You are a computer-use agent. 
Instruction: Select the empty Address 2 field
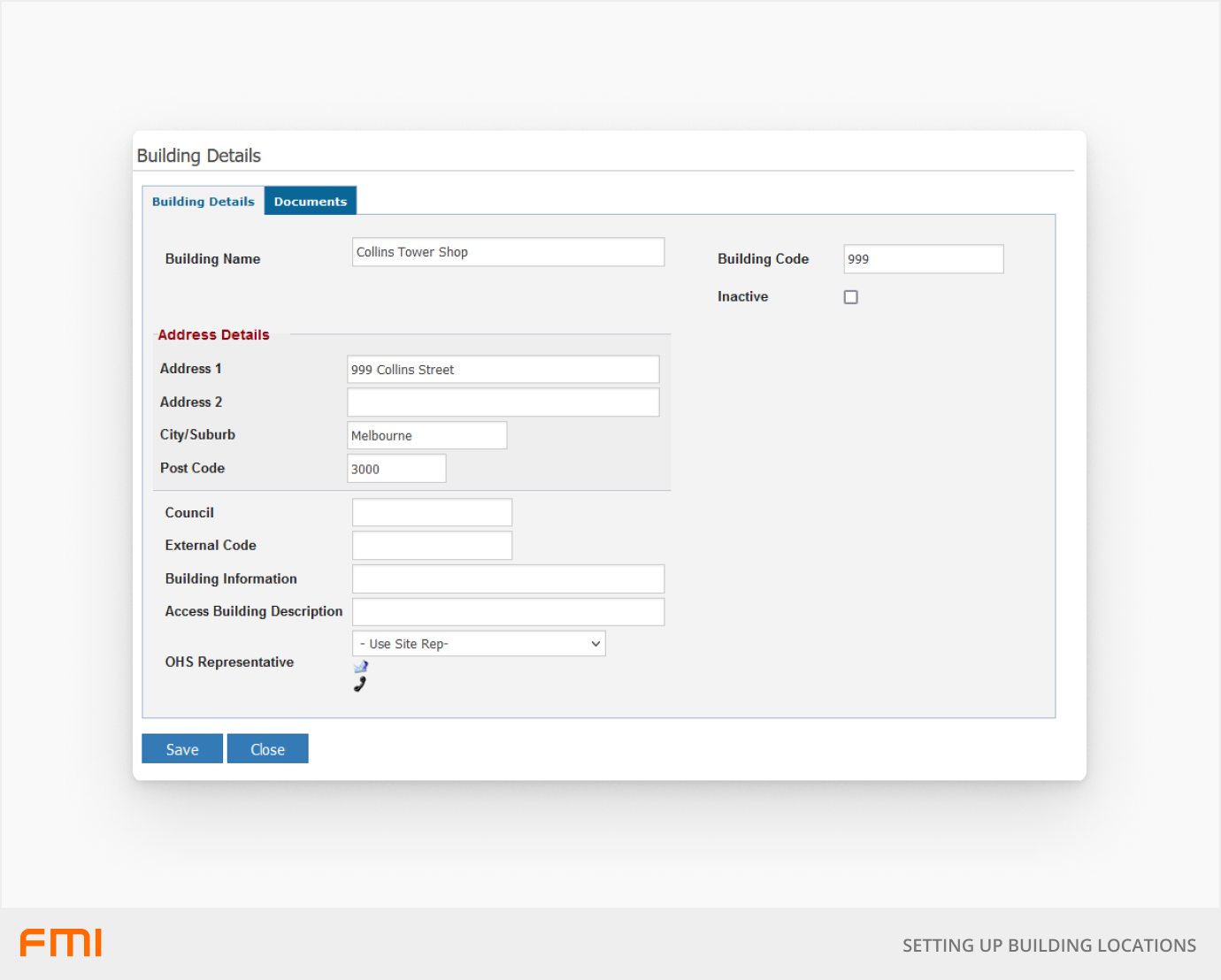503,402
